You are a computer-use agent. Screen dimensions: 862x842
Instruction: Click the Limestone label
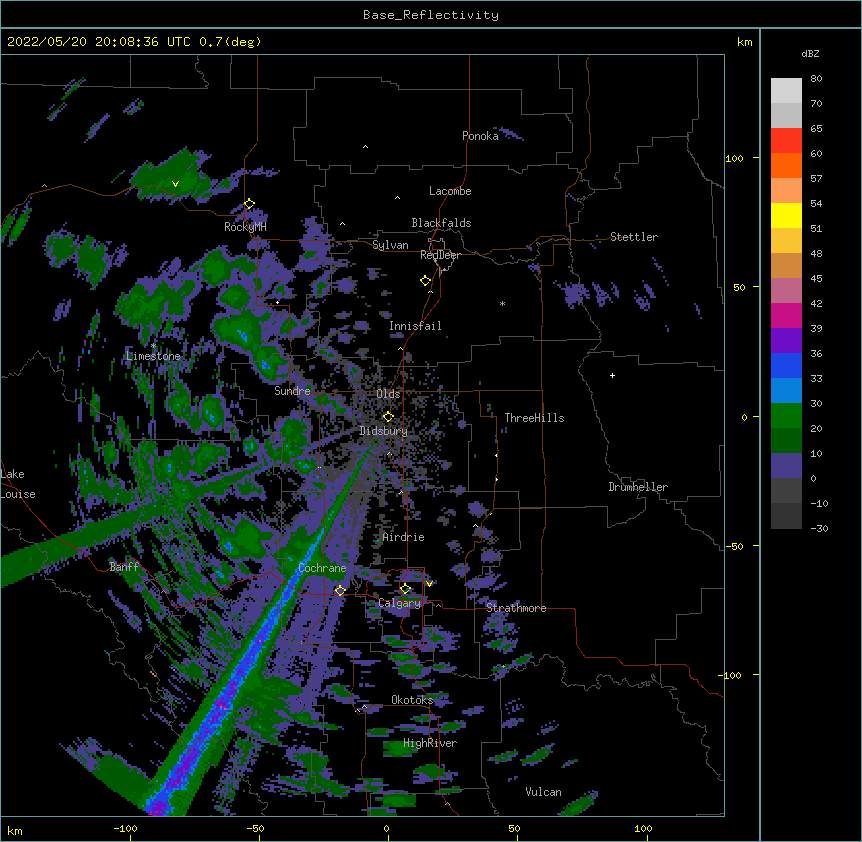tap(153, 356)
